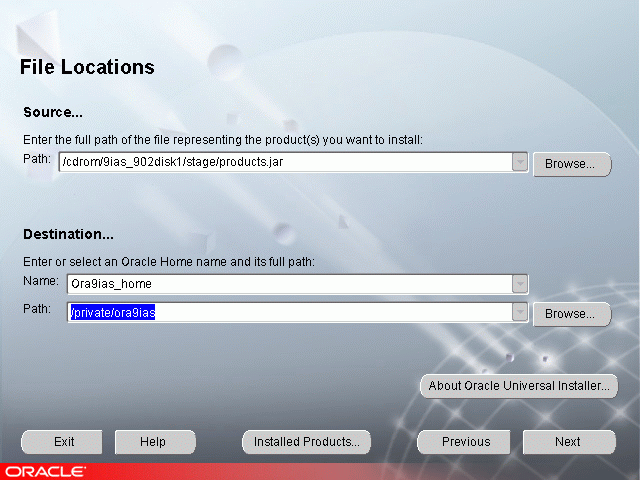Click the Oracle logo in footer
The width and height of the screenshot is (640, 480).
point(46,471)
